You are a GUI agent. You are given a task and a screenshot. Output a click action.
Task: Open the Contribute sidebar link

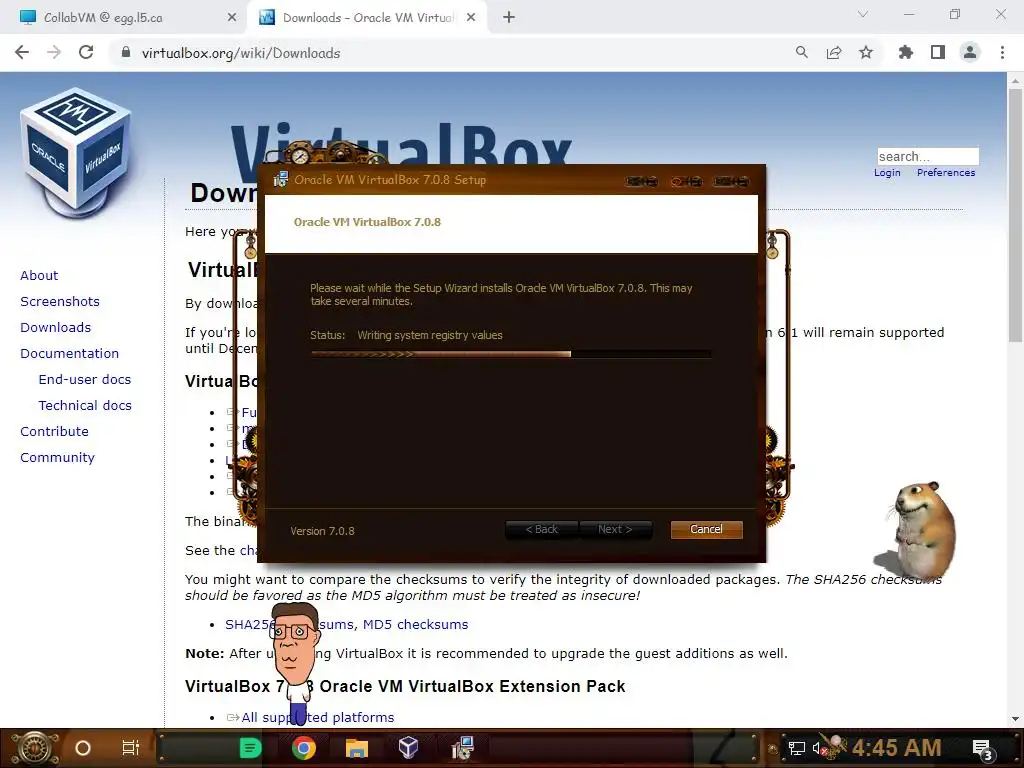pyautogui.click(x=54, y=432)
